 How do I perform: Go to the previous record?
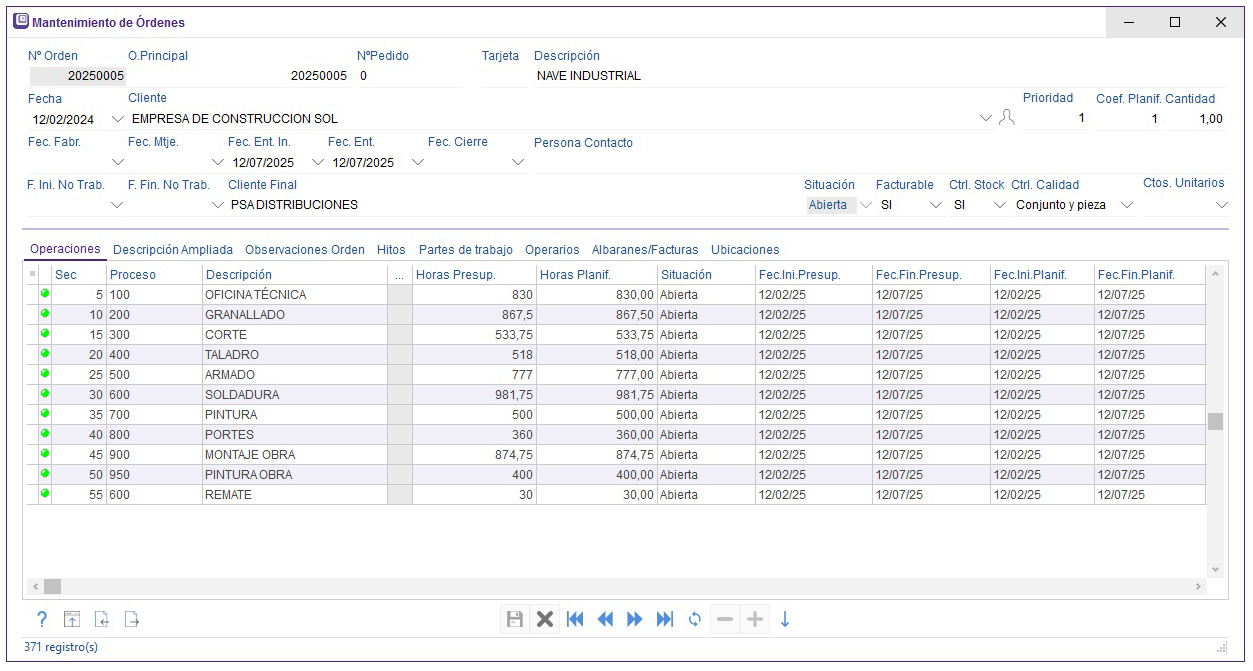coord(605,619)
